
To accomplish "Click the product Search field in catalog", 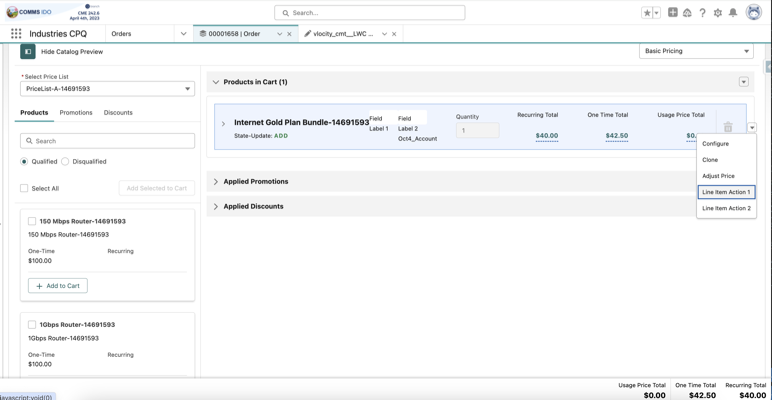I will [107, 141].
